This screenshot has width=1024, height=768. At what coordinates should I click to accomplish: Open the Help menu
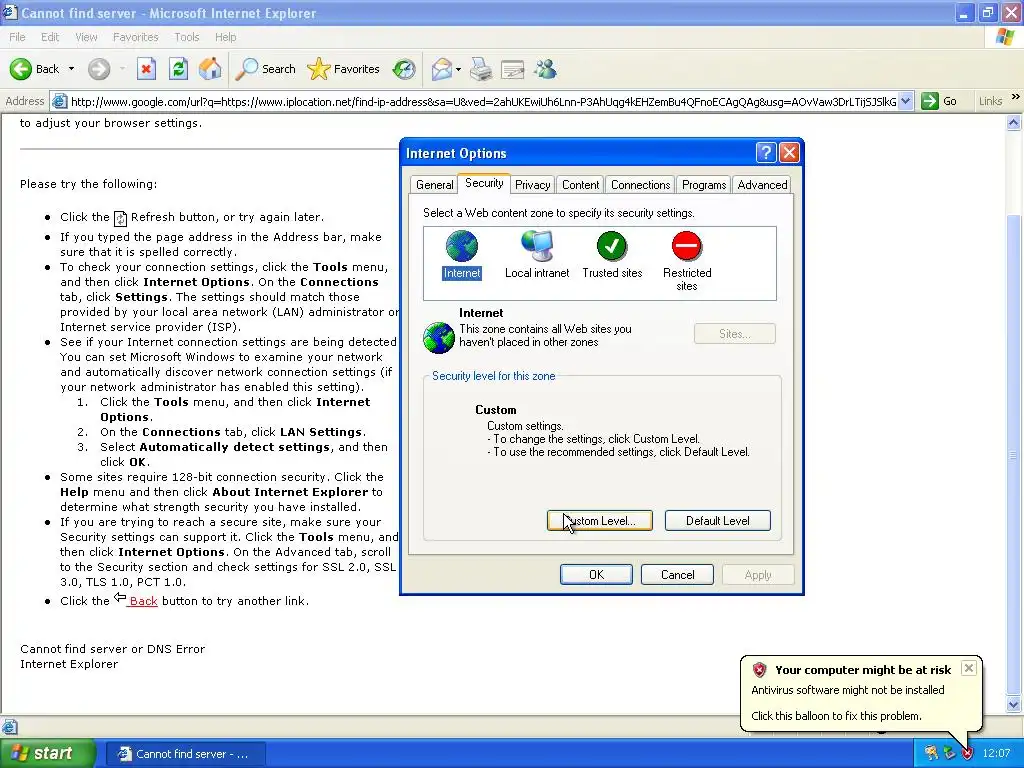click(225, 37)
